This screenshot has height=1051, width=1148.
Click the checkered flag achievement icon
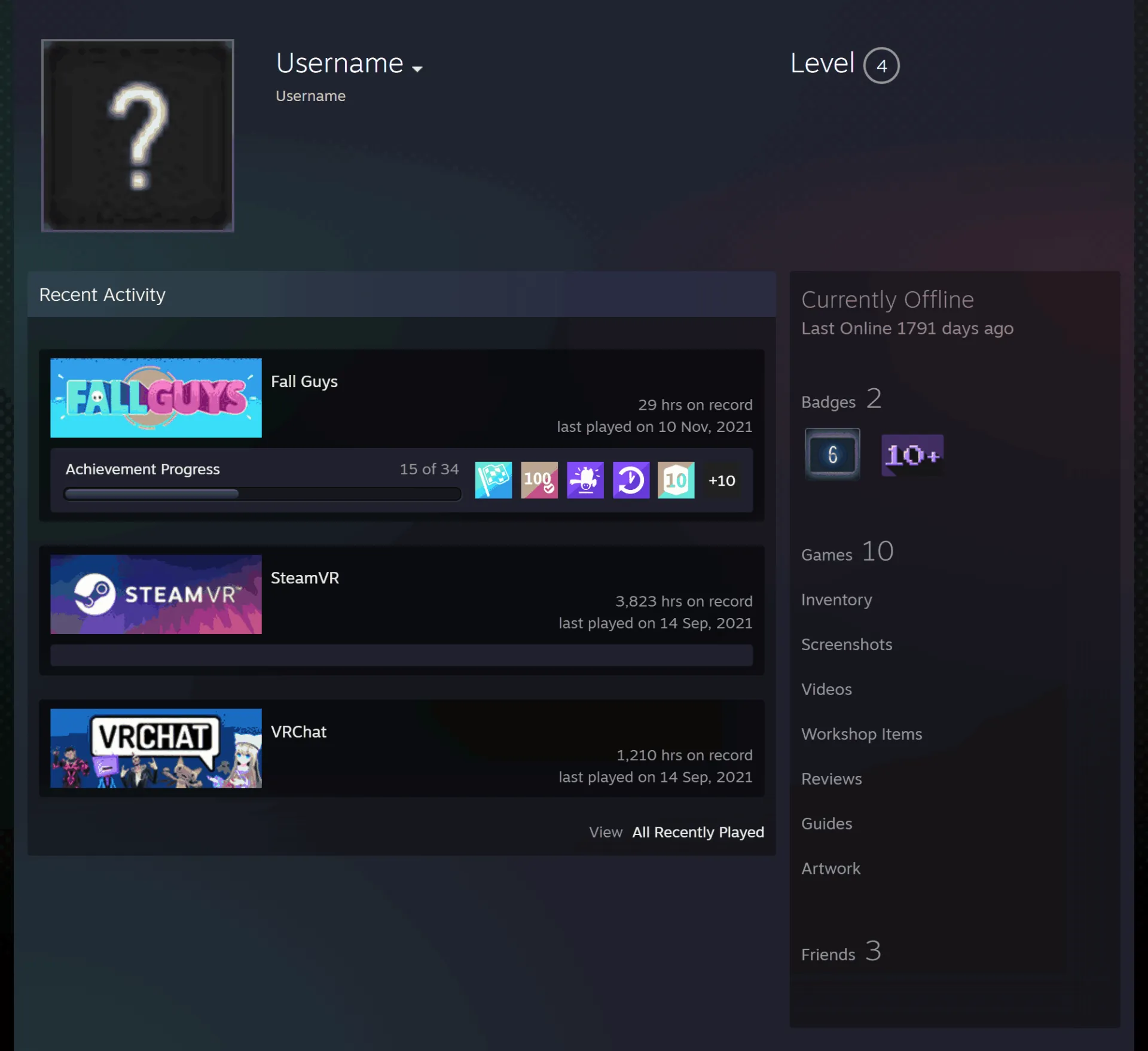[493, 480]
